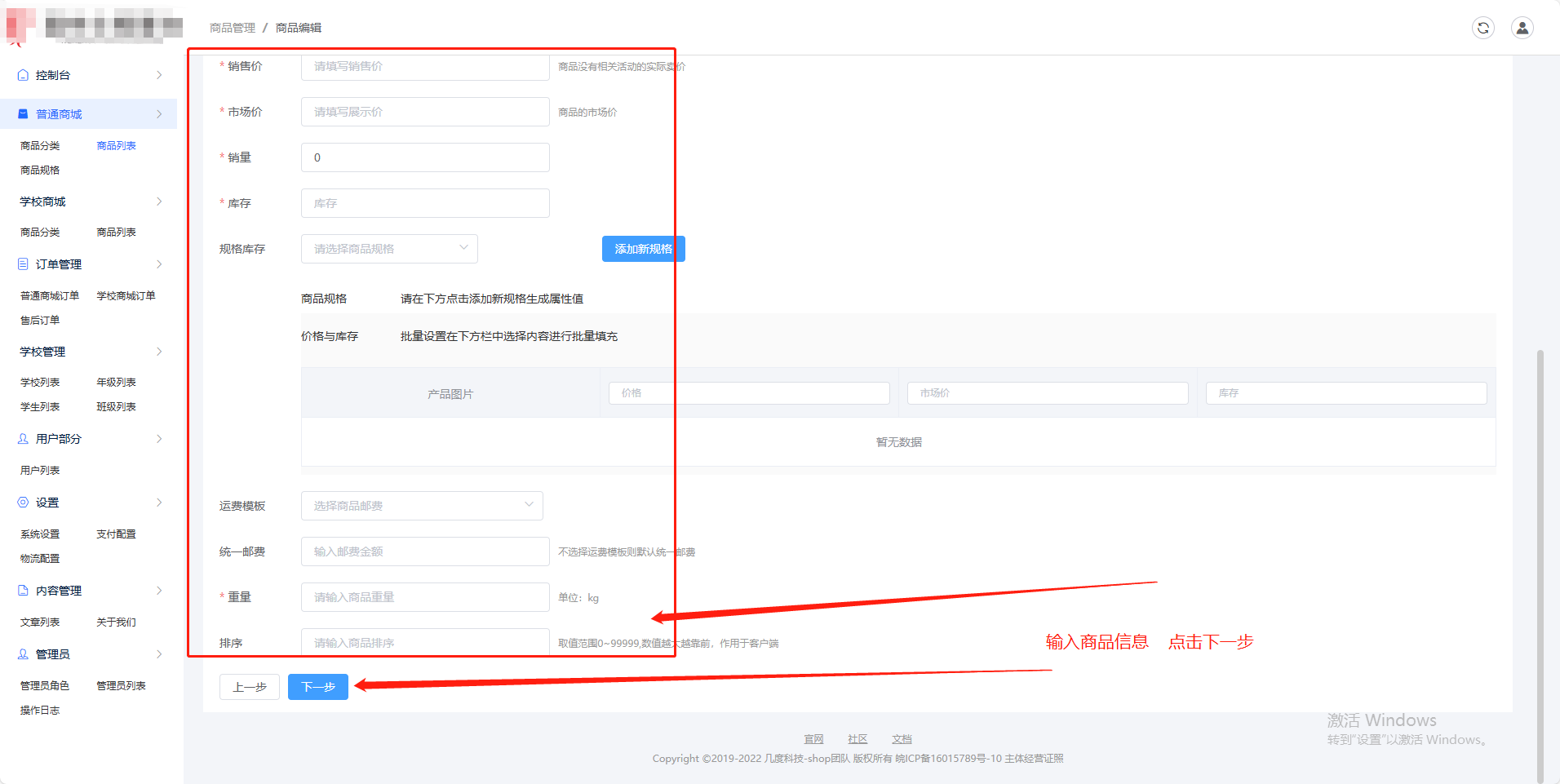Click the 下一步 next step button
1560x784 pixels.
pos(318,687)
